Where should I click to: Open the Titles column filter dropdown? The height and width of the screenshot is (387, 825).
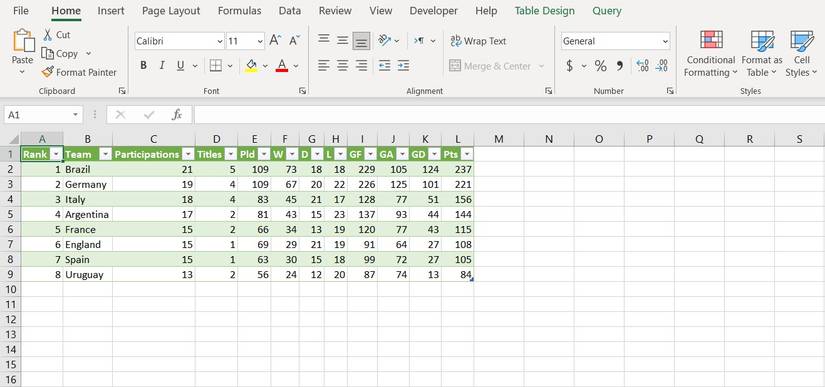(x=230, y=154)
